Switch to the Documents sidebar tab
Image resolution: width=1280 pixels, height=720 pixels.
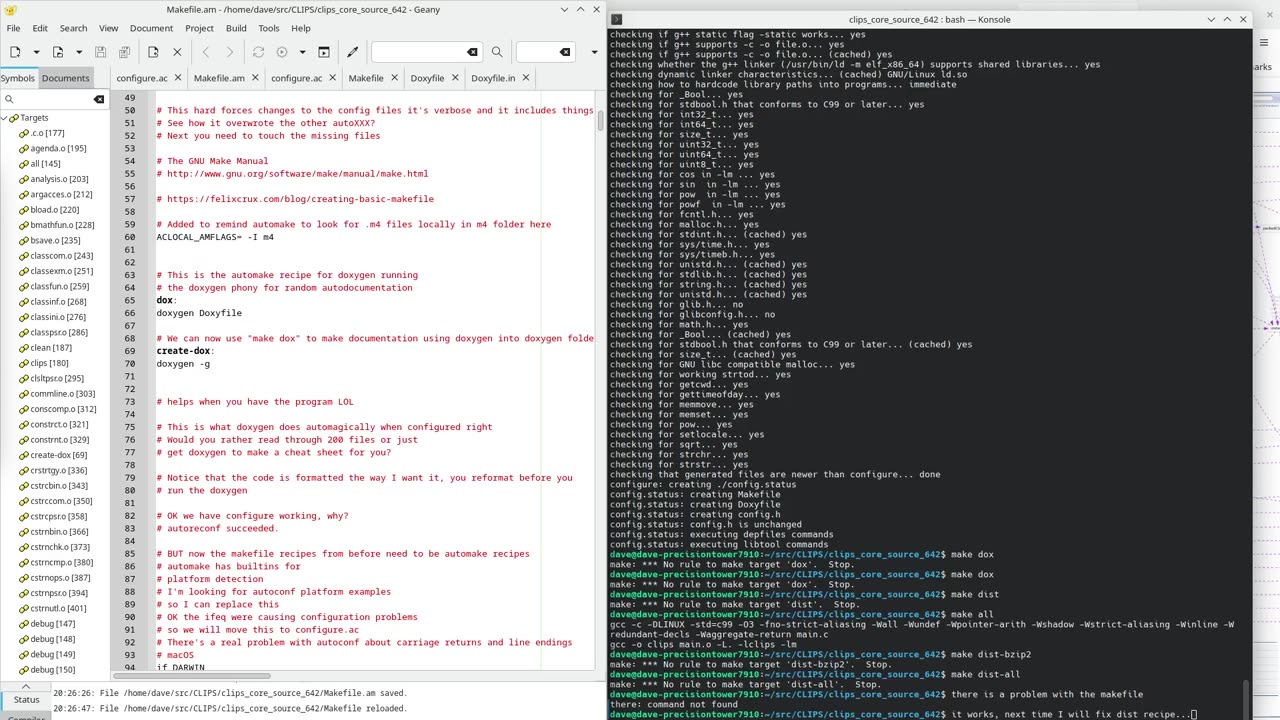point(65,78)
